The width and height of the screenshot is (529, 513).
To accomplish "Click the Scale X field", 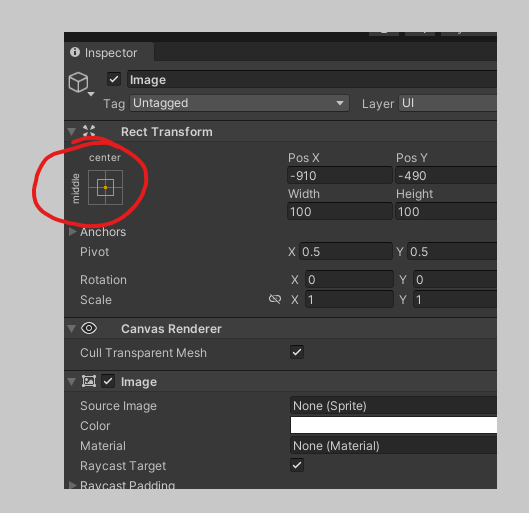I will (349, 300).
